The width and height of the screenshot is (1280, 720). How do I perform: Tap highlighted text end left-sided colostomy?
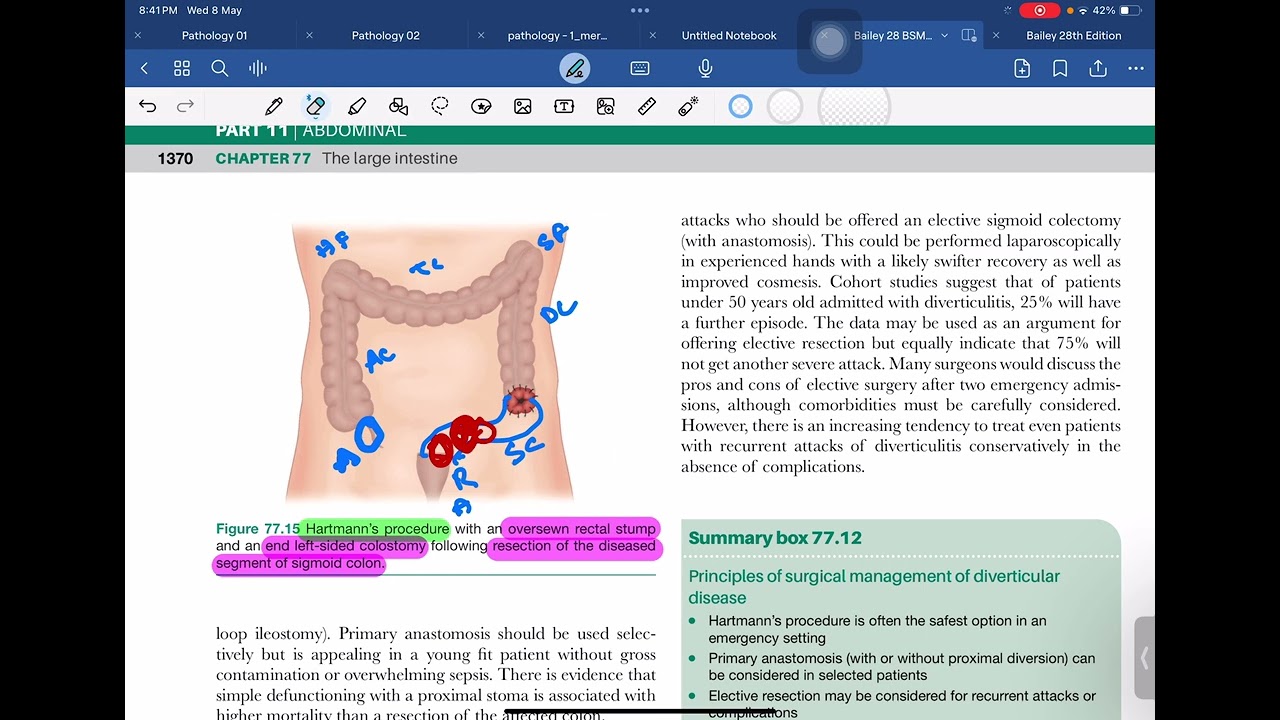(x=345, y=546)
